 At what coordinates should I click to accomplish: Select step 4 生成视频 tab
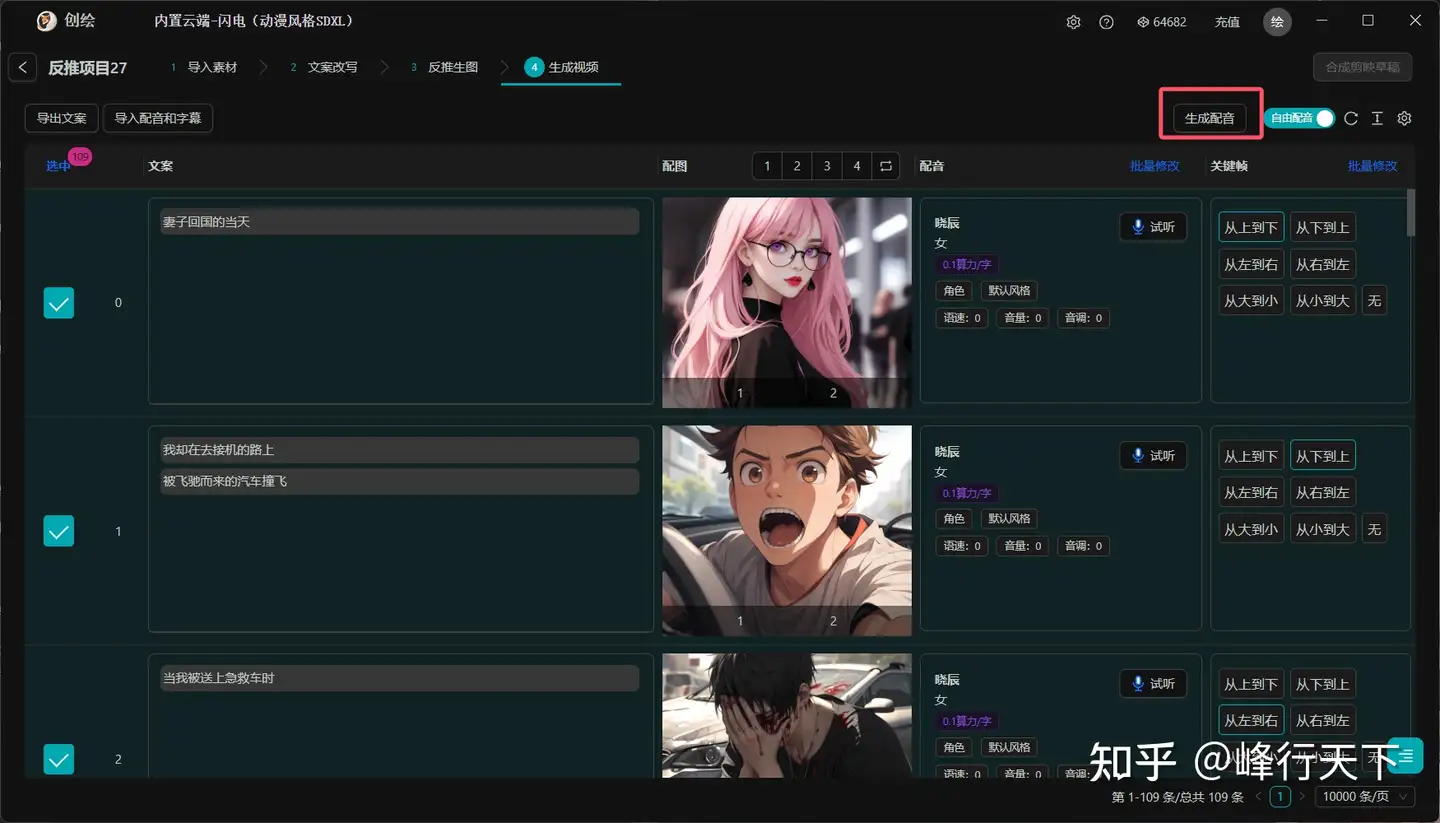coord(561,67)
